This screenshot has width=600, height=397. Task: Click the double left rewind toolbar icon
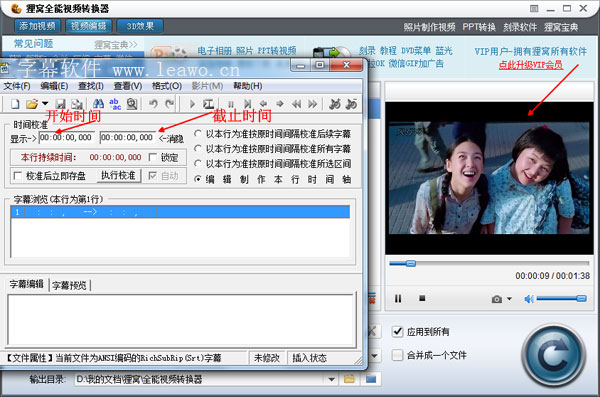tap(296, 104)
